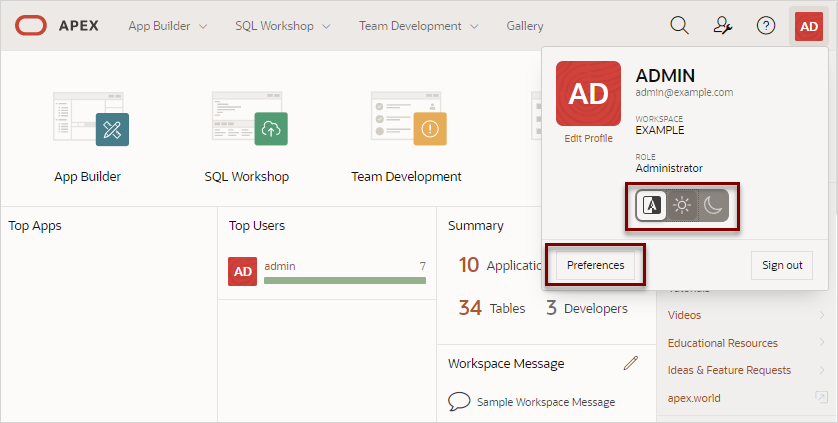
Task: Click the admin user link
Action: tap(280, 266)
